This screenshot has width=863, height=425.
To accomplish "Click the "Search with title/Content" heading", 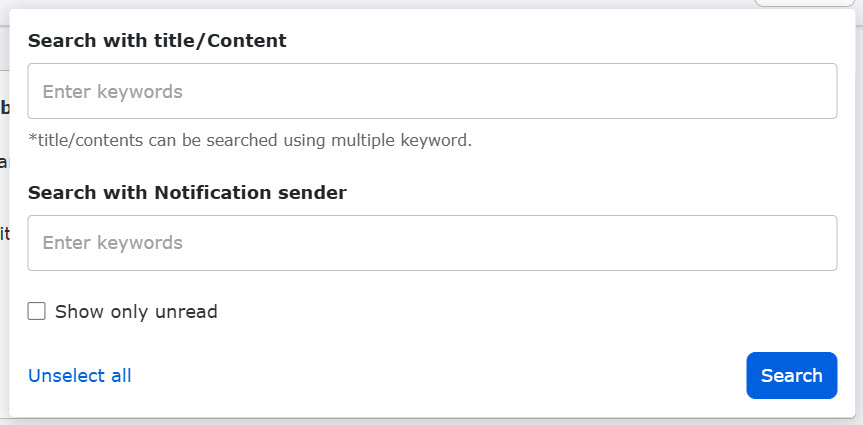I will click(157, 41).
